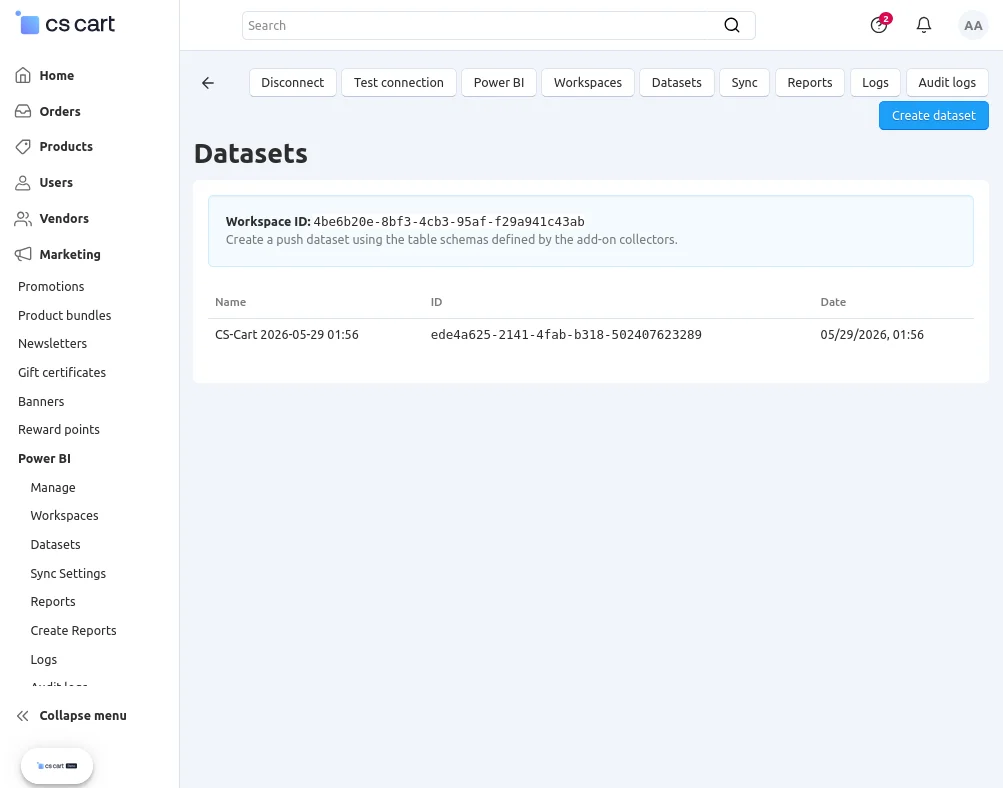Go to Reward points in the sidebar
The image size is (1003, 788).
coord(59,430)
